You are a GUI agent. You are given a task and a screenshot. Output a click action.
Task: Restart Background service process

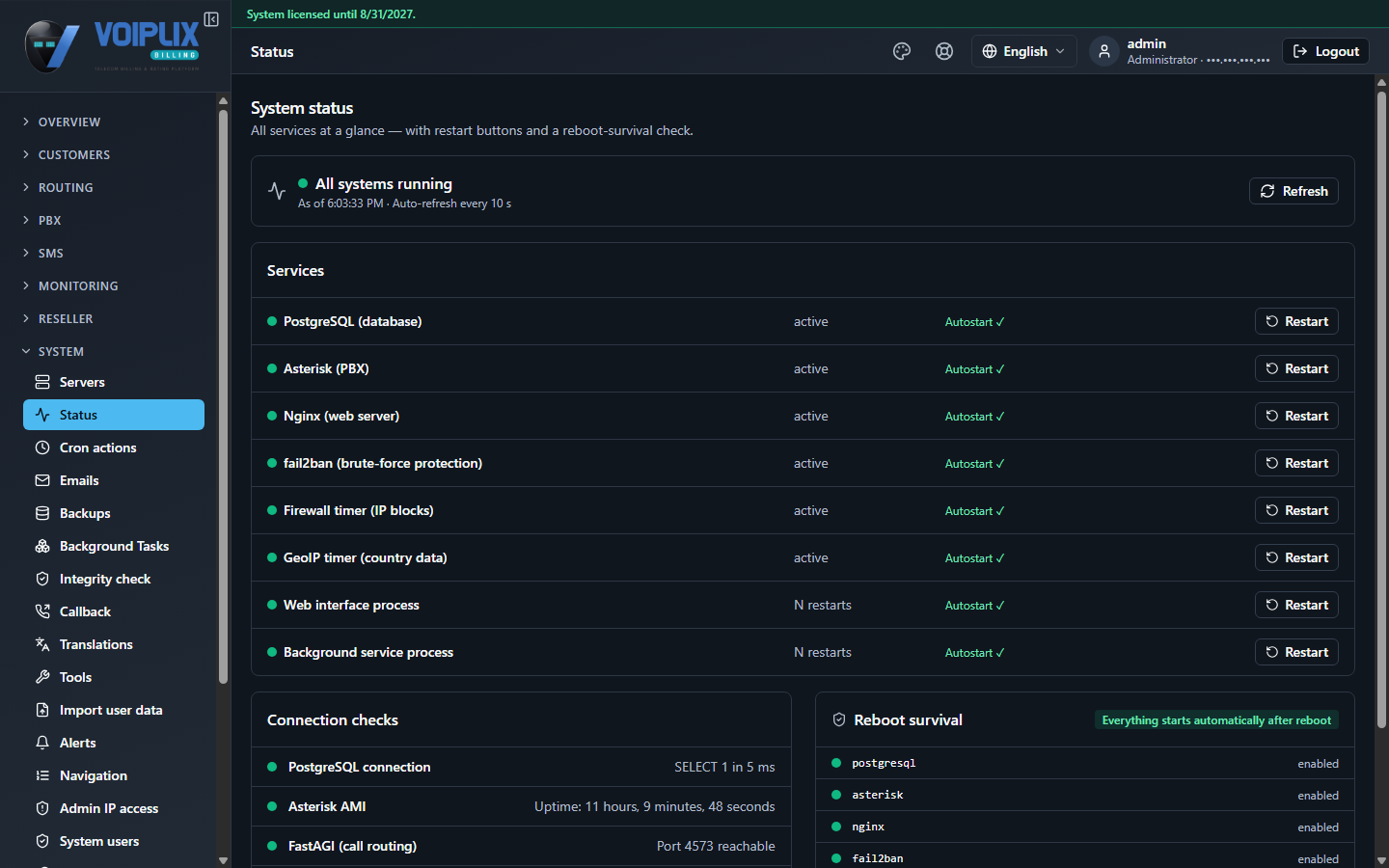1296,652
